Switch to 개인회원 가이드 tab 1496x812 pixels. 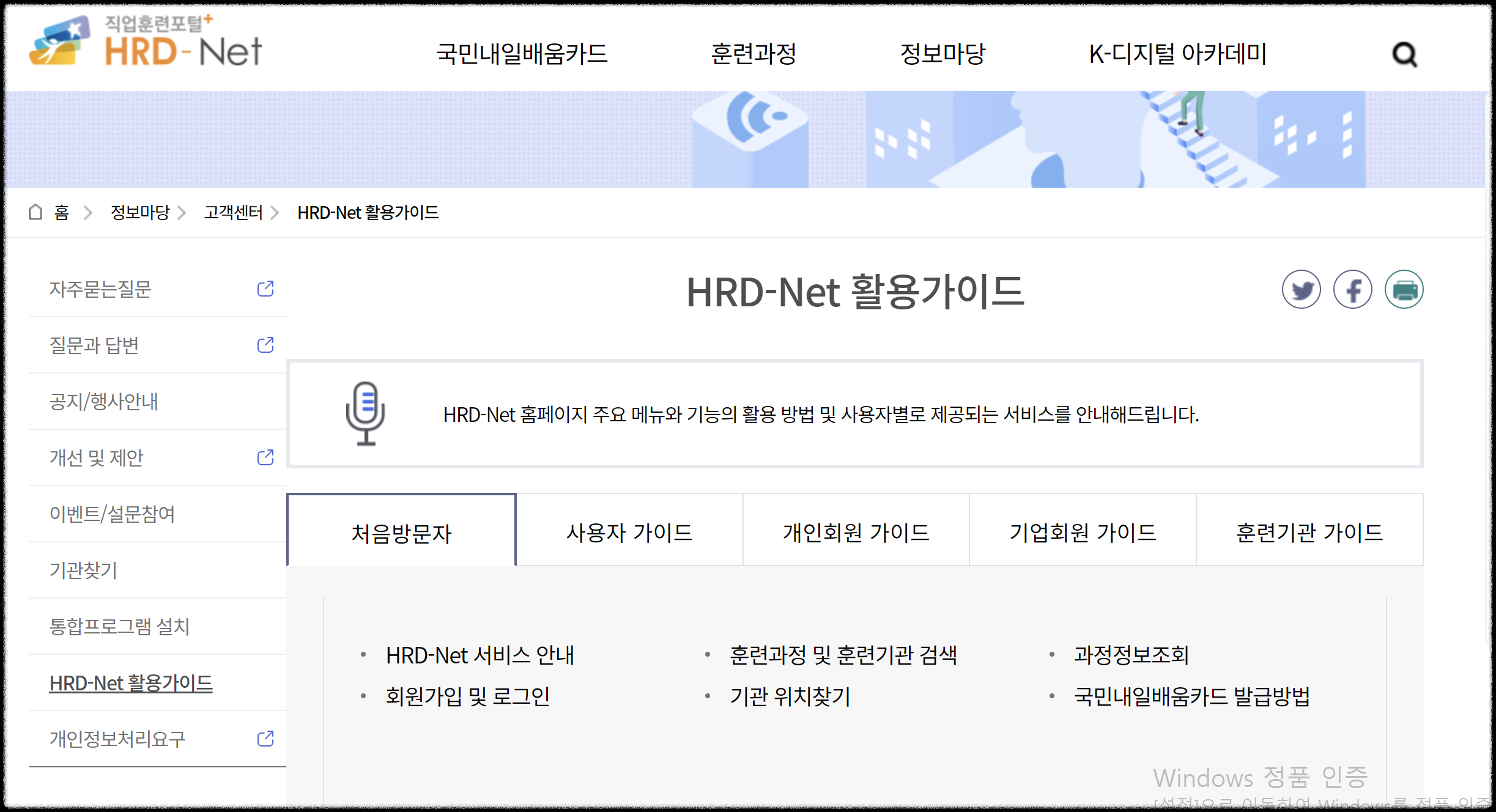[856, 530]
